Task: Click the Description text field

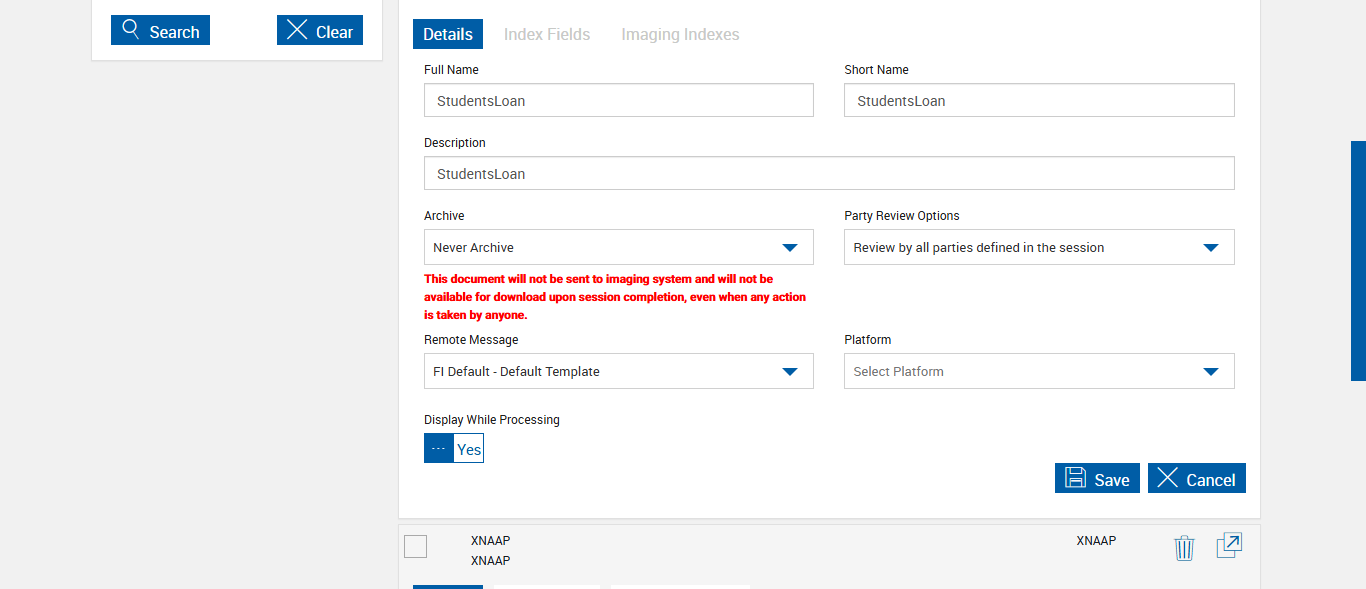Action: click(x=829, y=174)
